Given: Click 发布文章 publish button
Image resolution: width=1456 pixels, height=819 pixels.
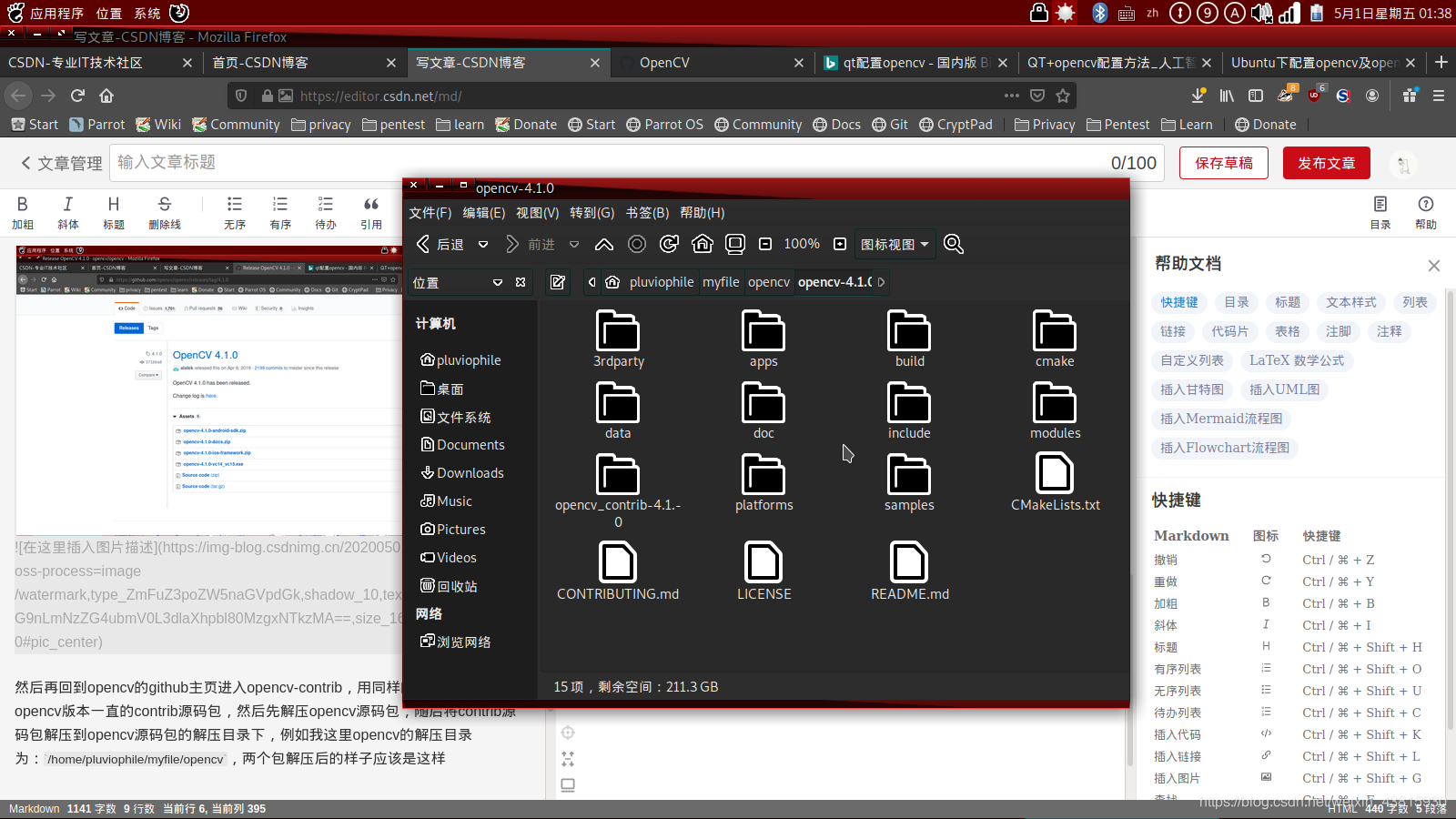Looking at the screenshot, I should (1327, 163).
